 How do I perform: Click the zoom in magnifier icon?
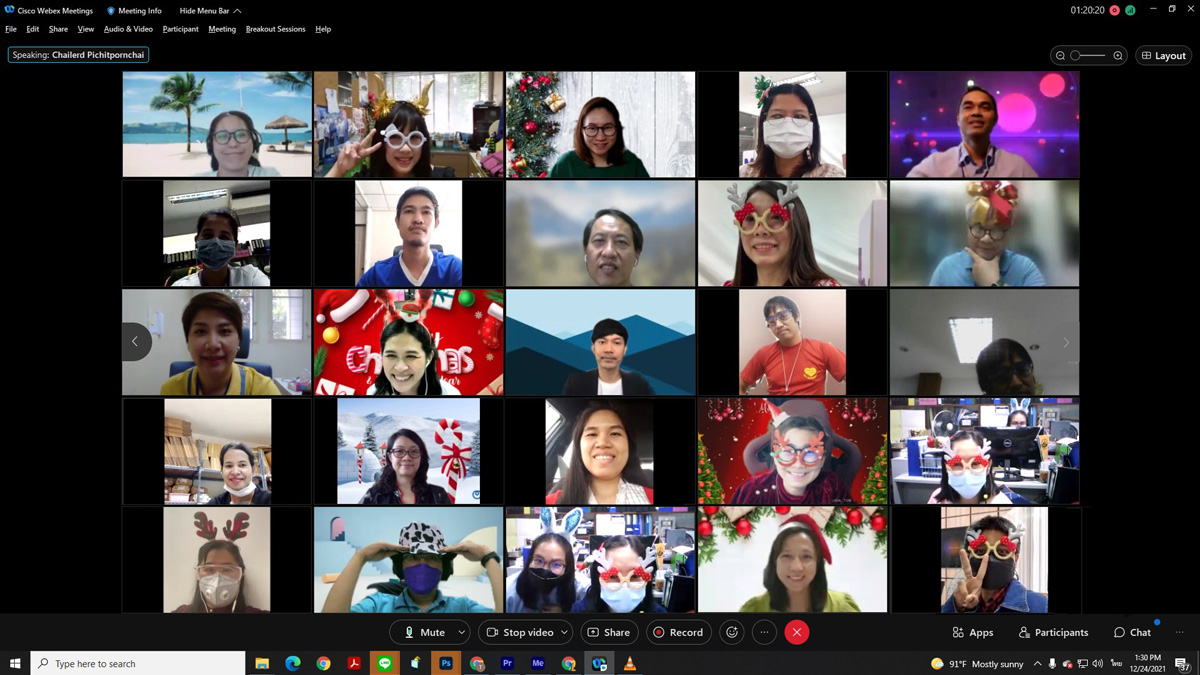[x=1118, y=56]
